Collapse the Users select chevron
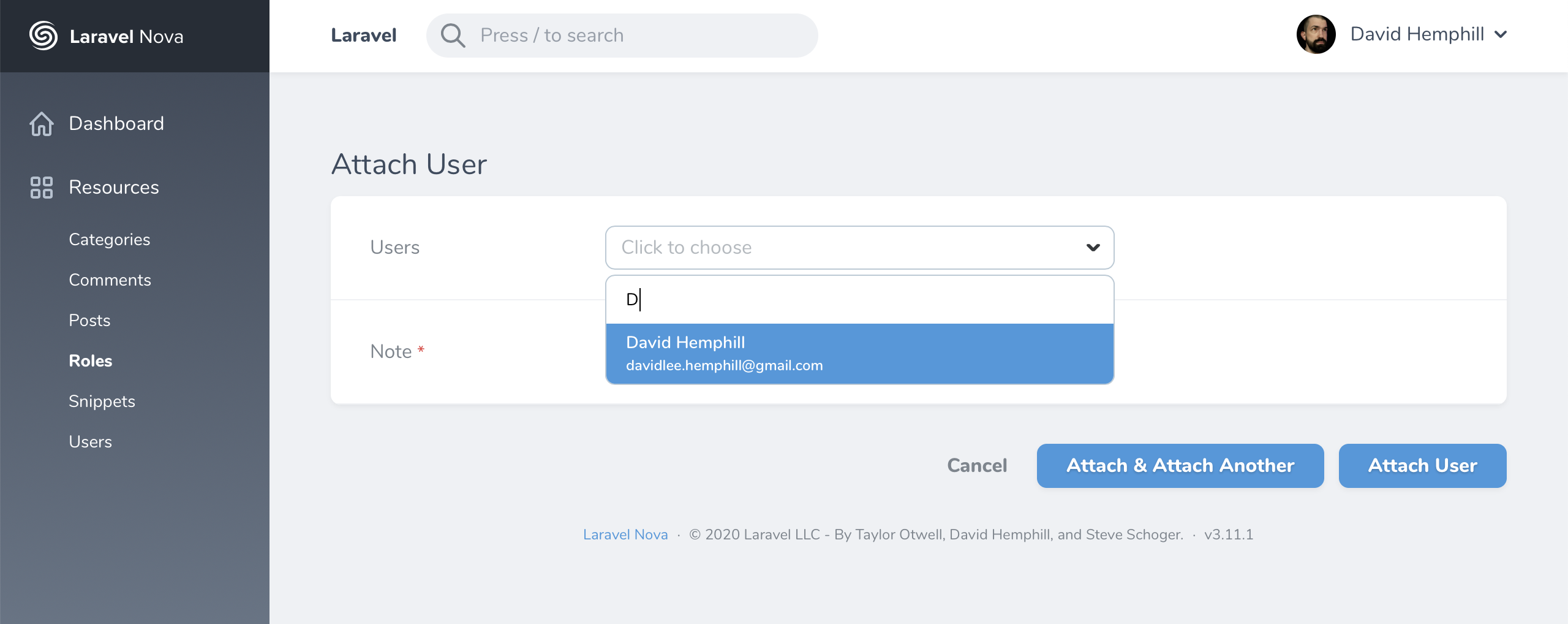This screenshot has height=624, width=1568. (x=1092, y=248)
